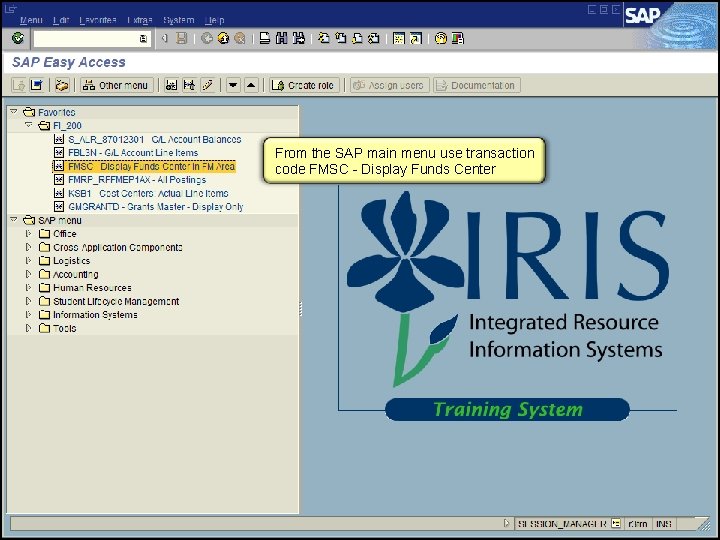
Task: Select FMRP_RFFMEP1AX - All Postings
Action: 137,180
